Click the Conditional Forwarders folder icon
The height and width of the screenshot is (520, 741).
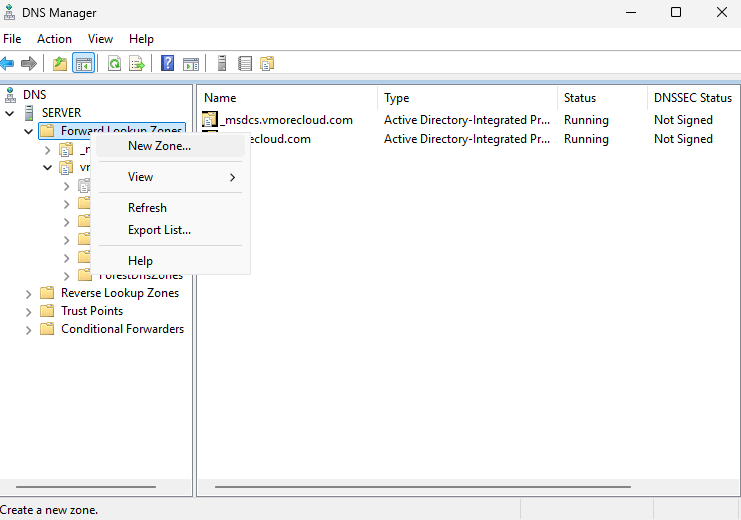[47, 329]
